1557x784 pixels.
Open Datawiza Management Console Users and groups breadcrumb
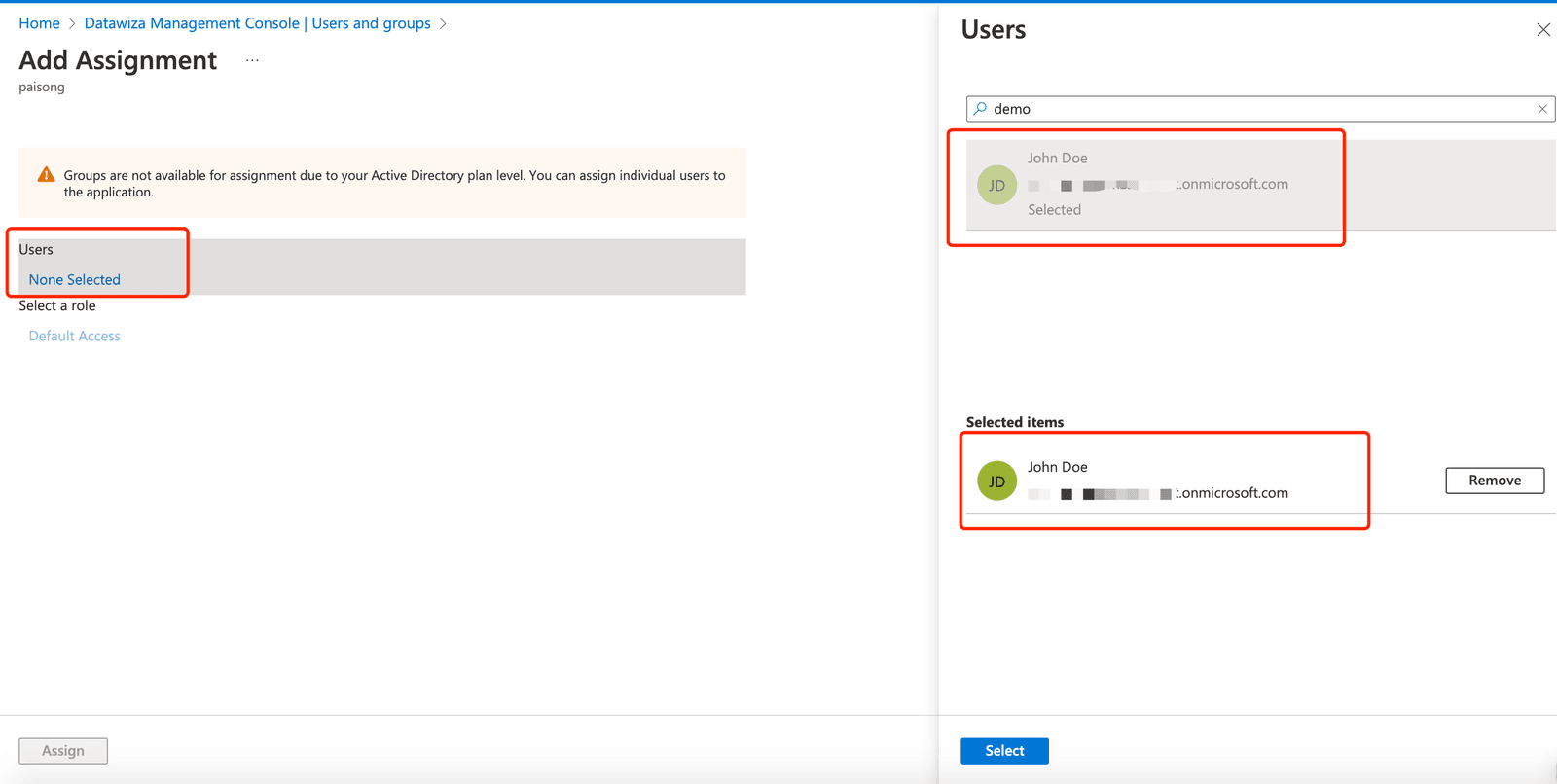pos(257,23)
